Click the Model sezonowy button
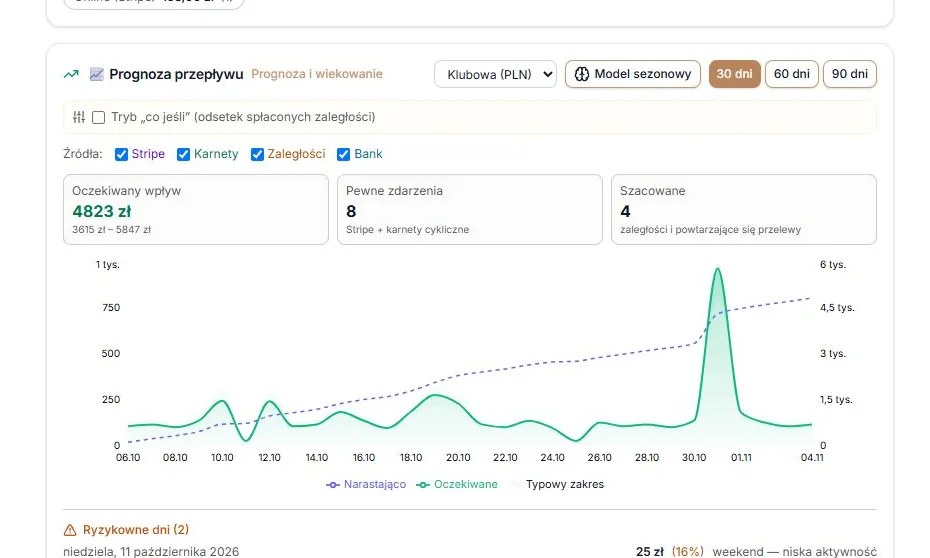 pos(633,74)
